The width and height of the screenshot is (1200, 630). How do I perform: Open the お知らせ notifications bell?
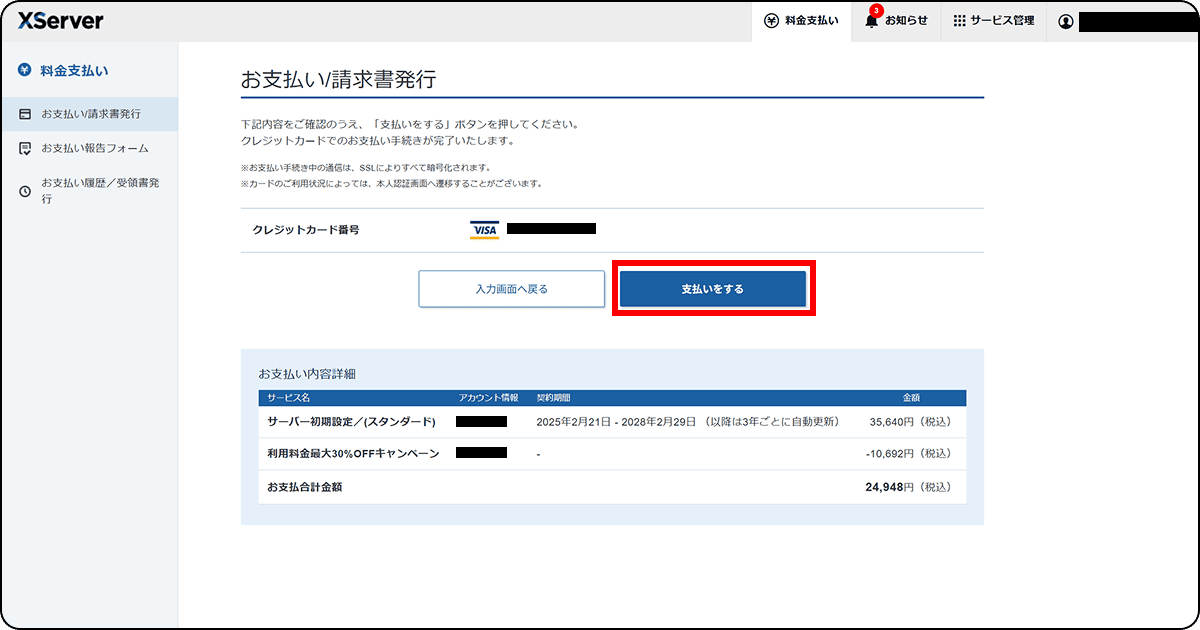(872, 20)
